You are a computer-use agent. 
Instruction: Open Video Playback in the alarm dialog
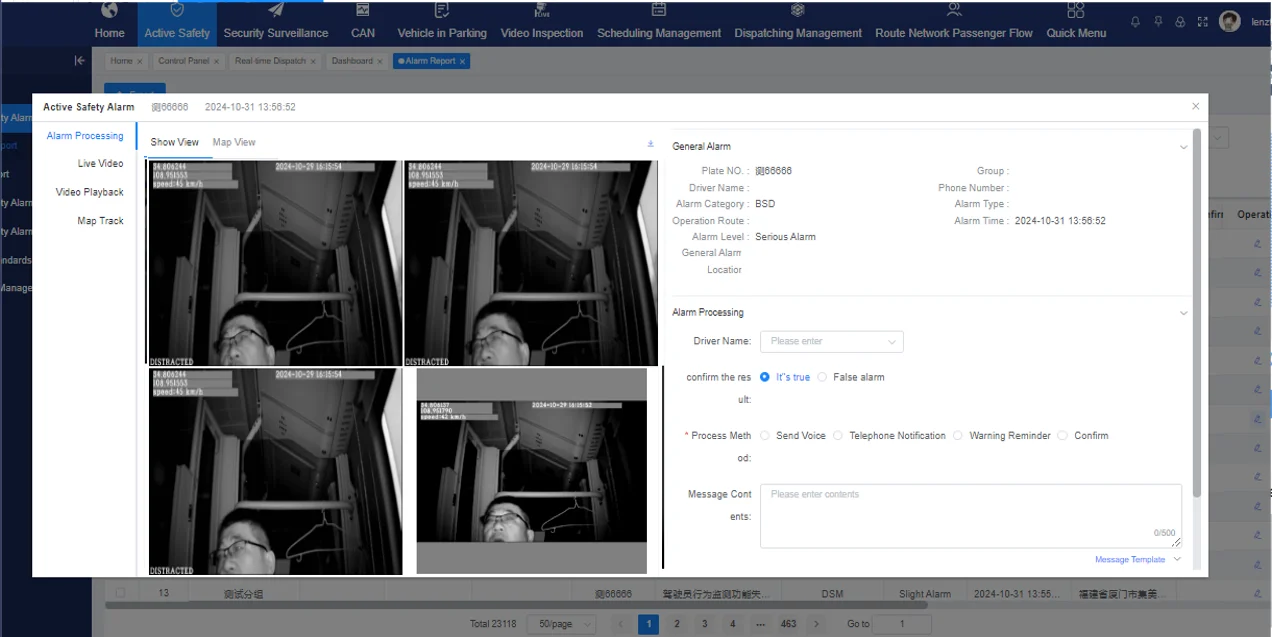tap(90, 192)
